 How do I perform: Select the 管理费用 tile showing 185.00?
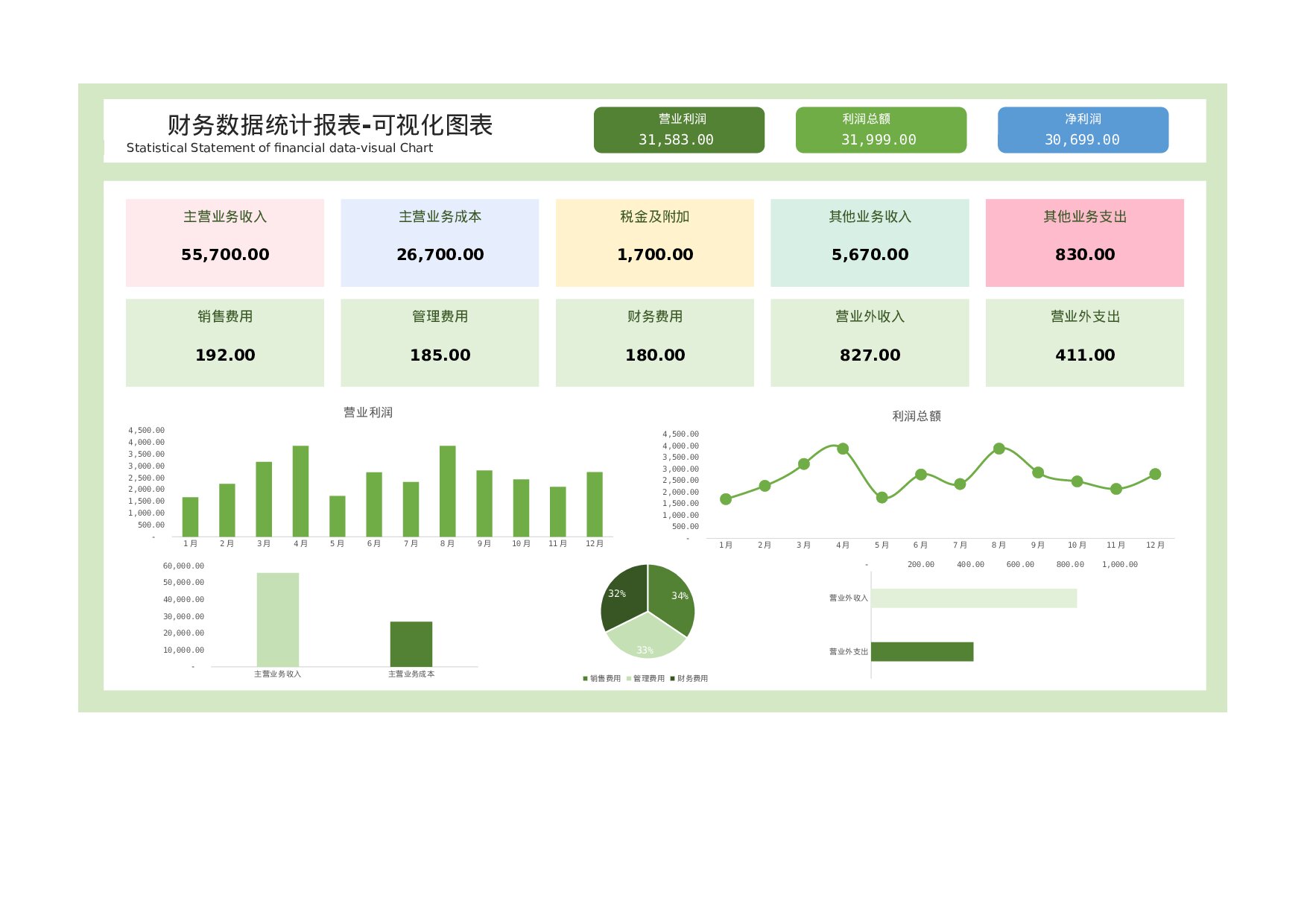pyautogui.click(x=440, y=343)
